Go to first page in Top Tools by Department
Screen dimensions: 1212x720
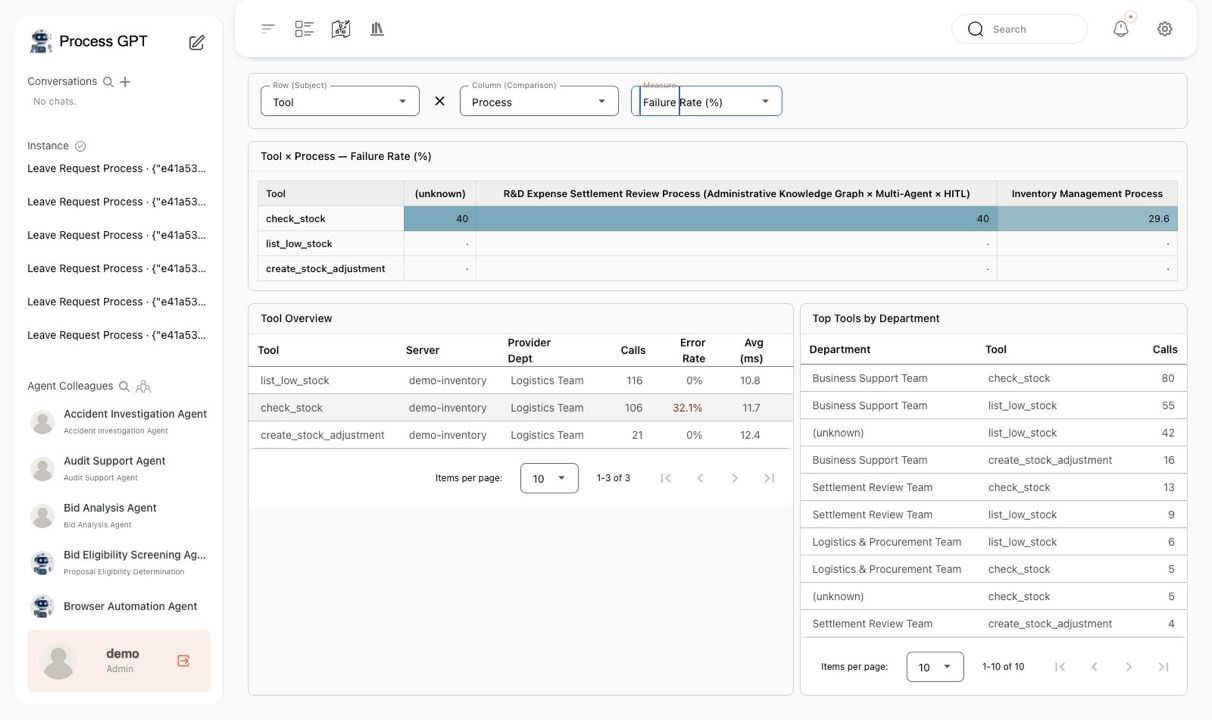[x=1060, y=667]
